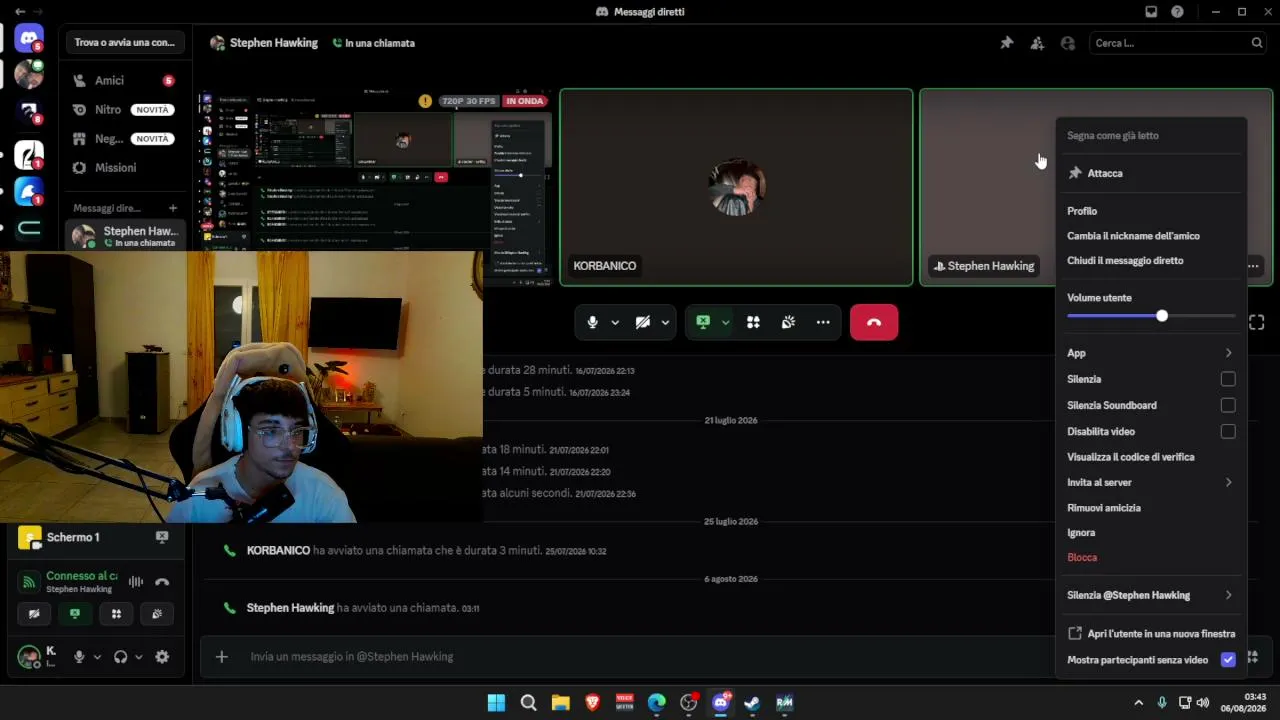
Task: Open input device arrow in user panel
Action: [97, 657]
